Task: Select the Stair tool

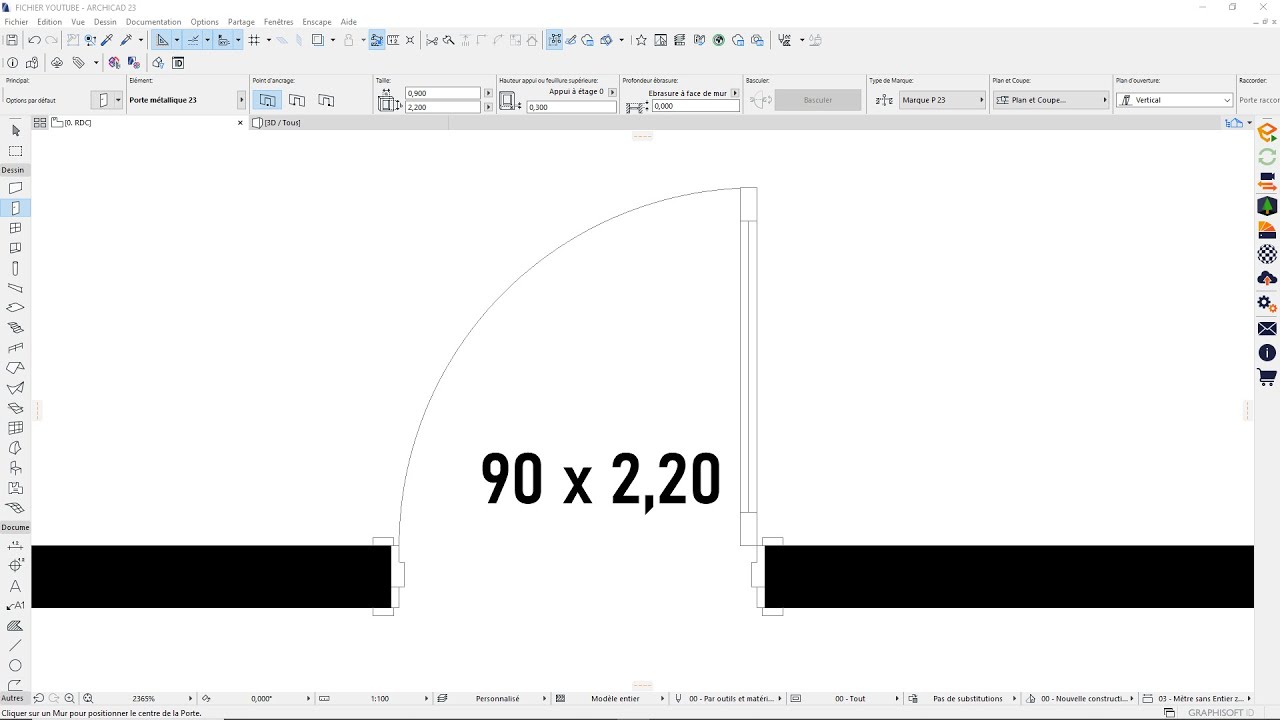Action: (x=15, y=328)
